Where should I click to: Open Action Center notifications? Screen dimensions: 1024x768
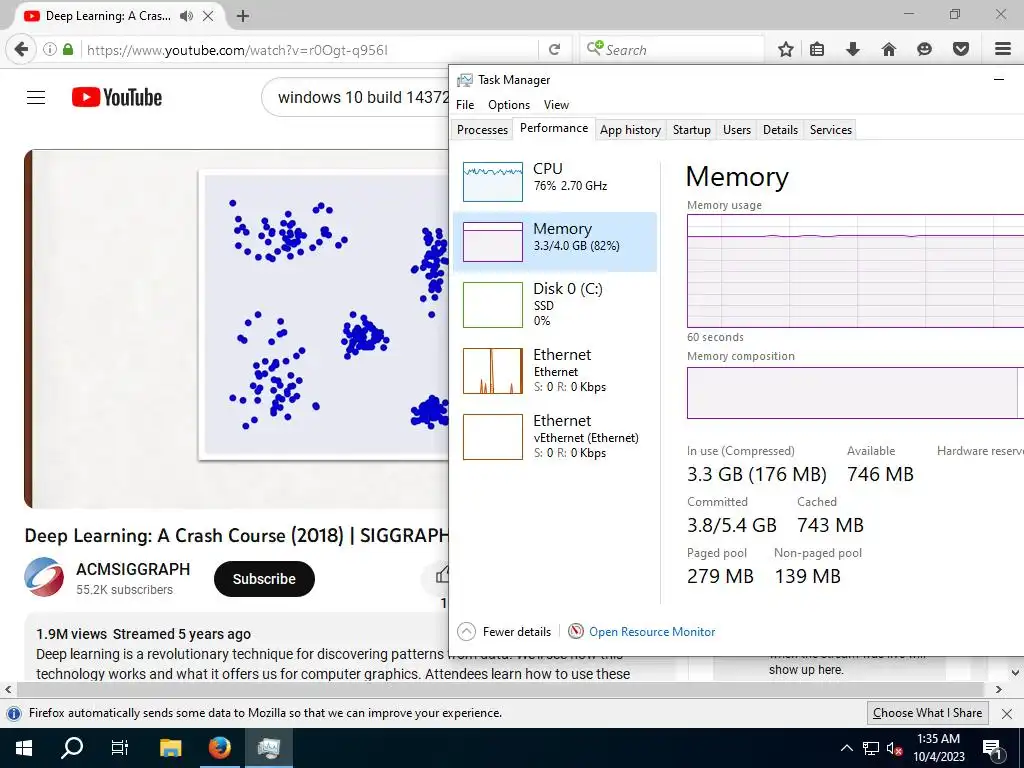991,748
